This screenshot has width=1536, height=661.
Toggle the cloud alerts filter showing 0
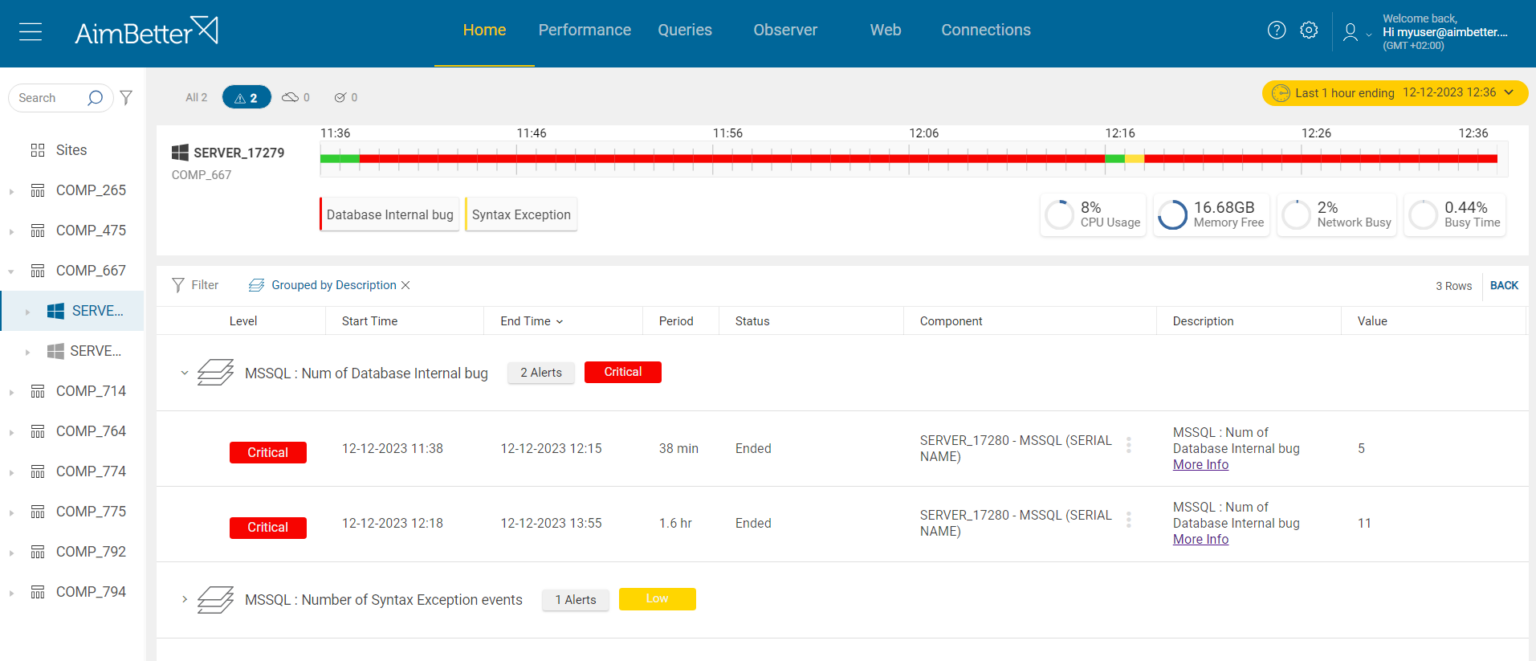pyautogui.click(x=296, y=97)
